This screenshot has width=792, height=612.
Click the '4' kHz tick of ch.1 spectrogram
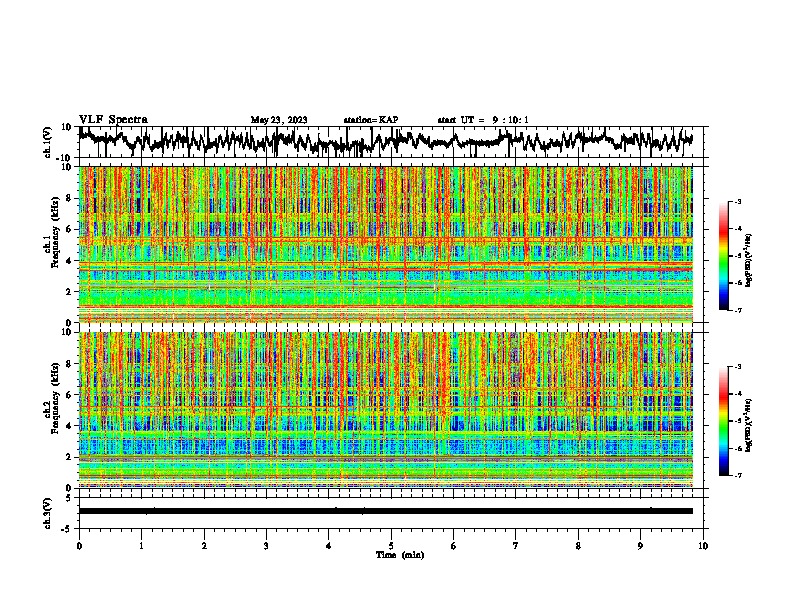(70, 261)
